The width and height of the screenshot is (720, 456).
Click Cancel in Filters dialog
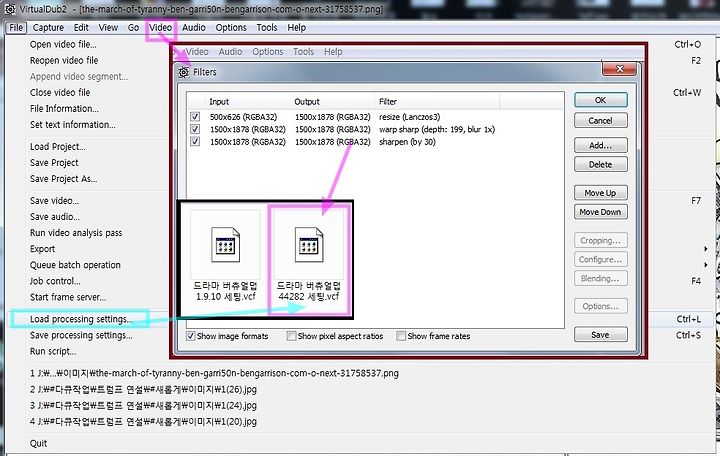(601, 121)
